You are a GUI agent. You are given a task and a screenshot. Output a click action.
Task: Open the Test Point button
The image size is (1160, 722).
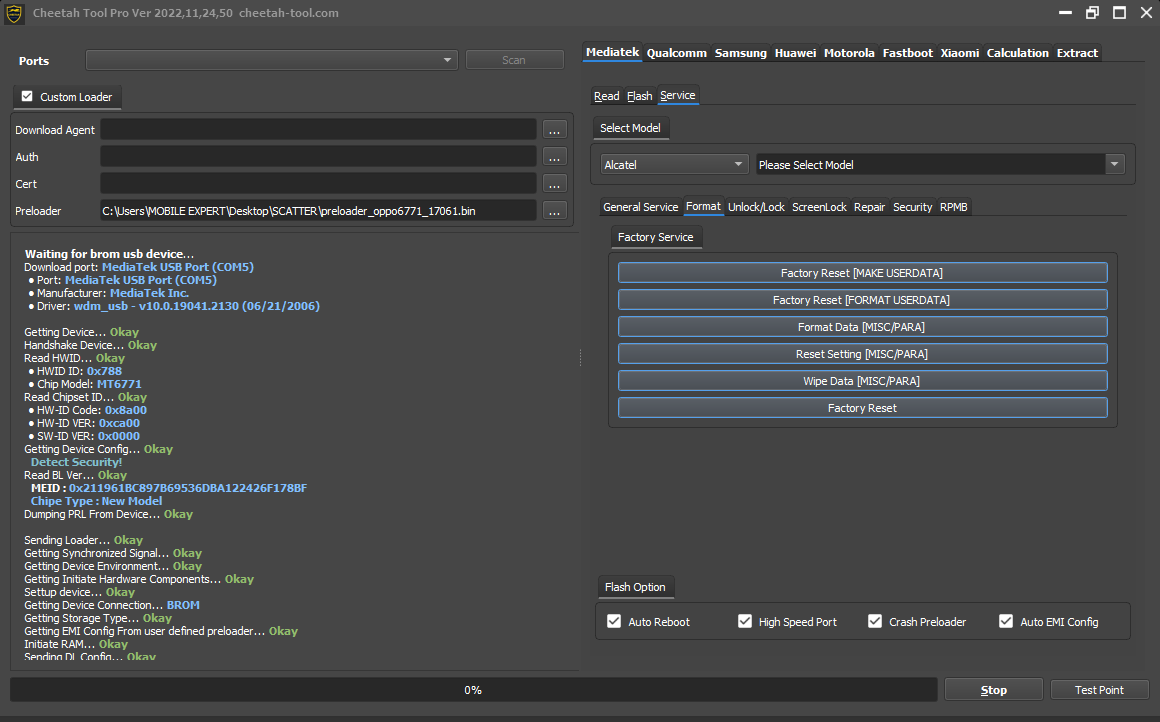[x=1099, y=689]
